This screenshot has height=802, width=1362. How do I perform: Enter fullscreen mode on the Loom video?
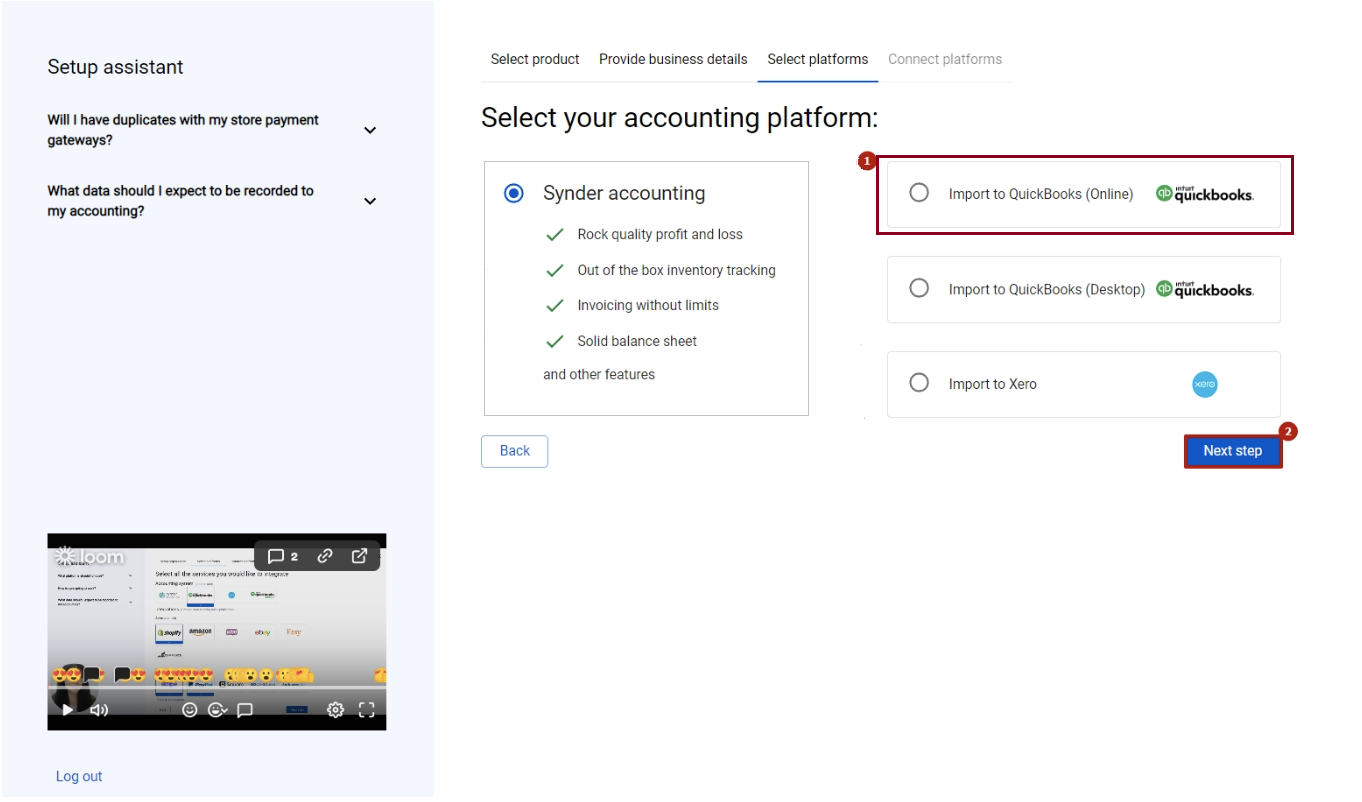(x=366, y=709)
